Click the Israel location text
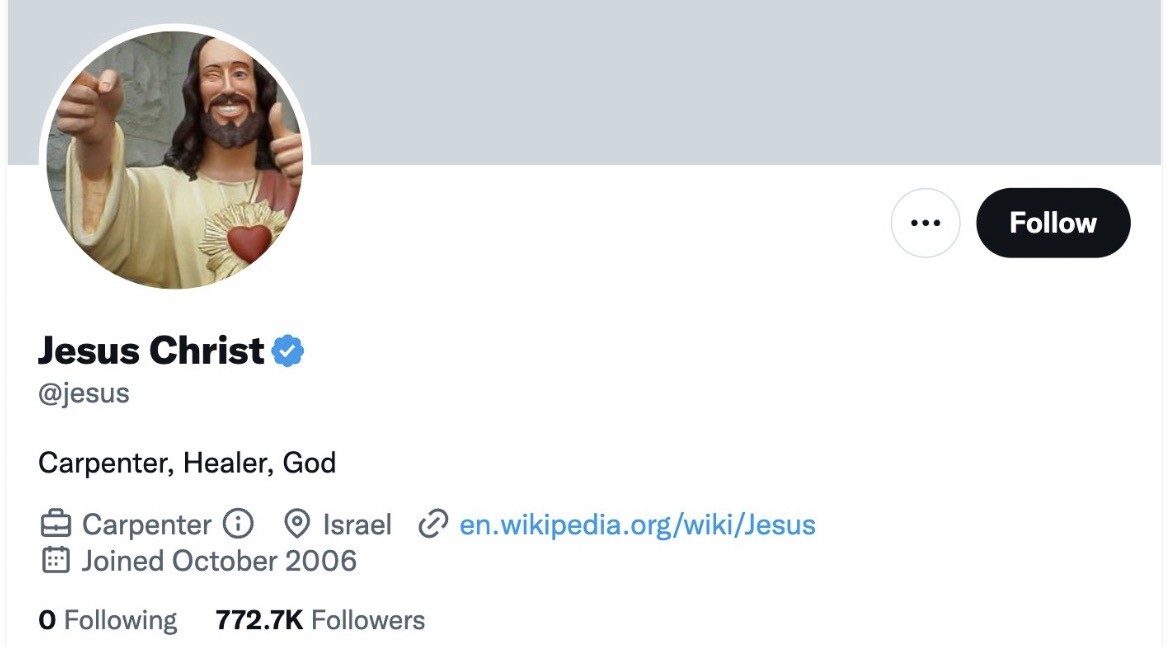The image size is (1170, 647). tap(357, 524)
